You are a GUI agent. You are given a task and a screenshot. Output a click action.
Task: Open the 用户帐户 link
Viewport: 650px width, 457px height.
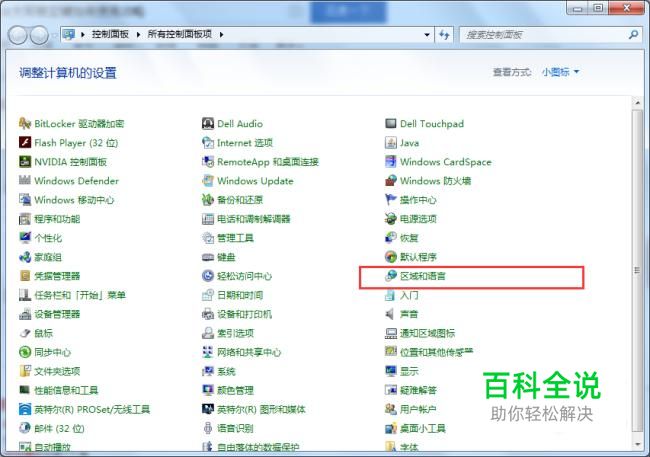[x=418, y=409]
